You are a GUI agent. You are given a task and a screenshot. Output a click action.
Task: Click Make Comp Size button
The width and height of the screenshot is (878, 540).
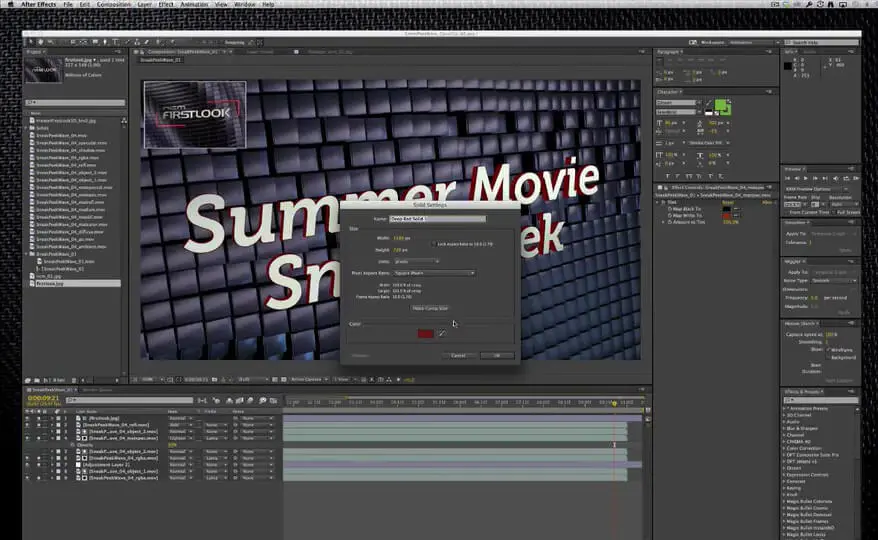[429, 308]
